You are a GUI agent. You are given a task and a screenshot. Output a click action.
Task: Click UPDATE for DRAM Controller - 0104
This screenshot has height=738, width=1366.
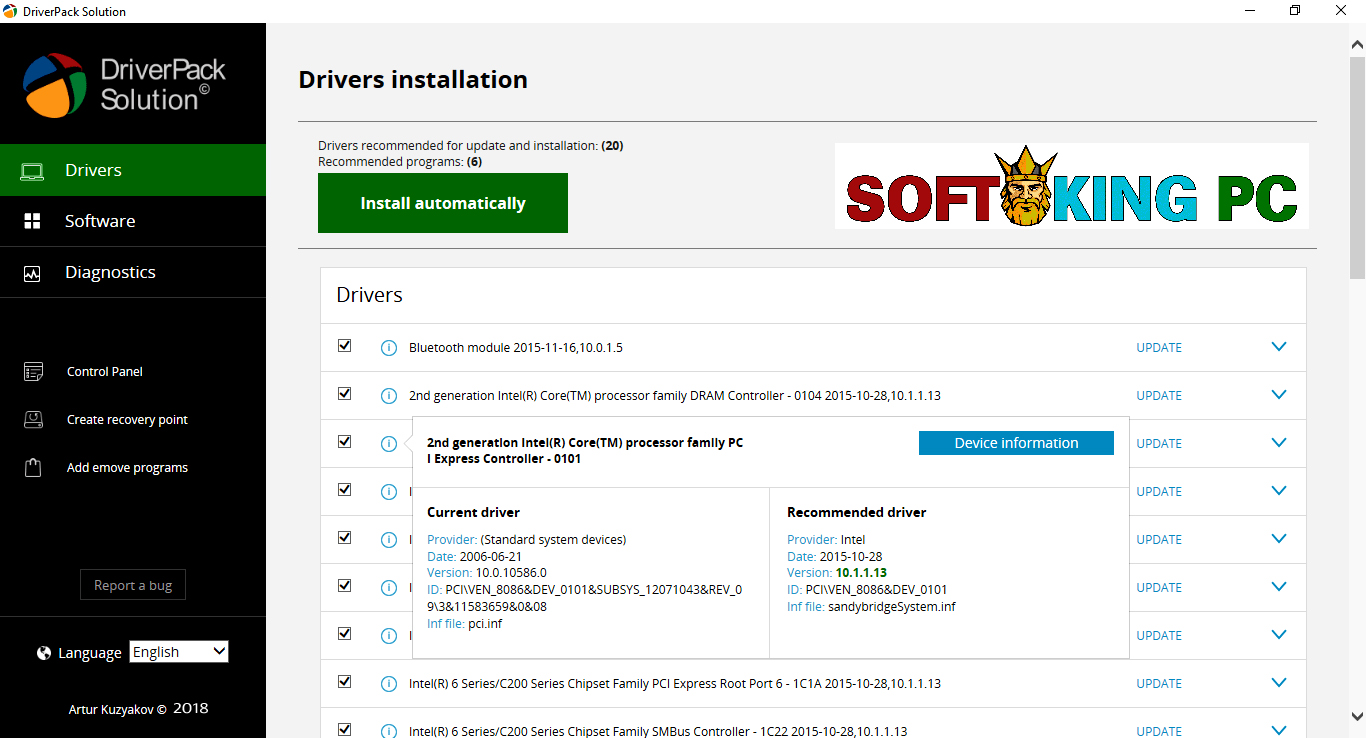tap(1159, 396)
